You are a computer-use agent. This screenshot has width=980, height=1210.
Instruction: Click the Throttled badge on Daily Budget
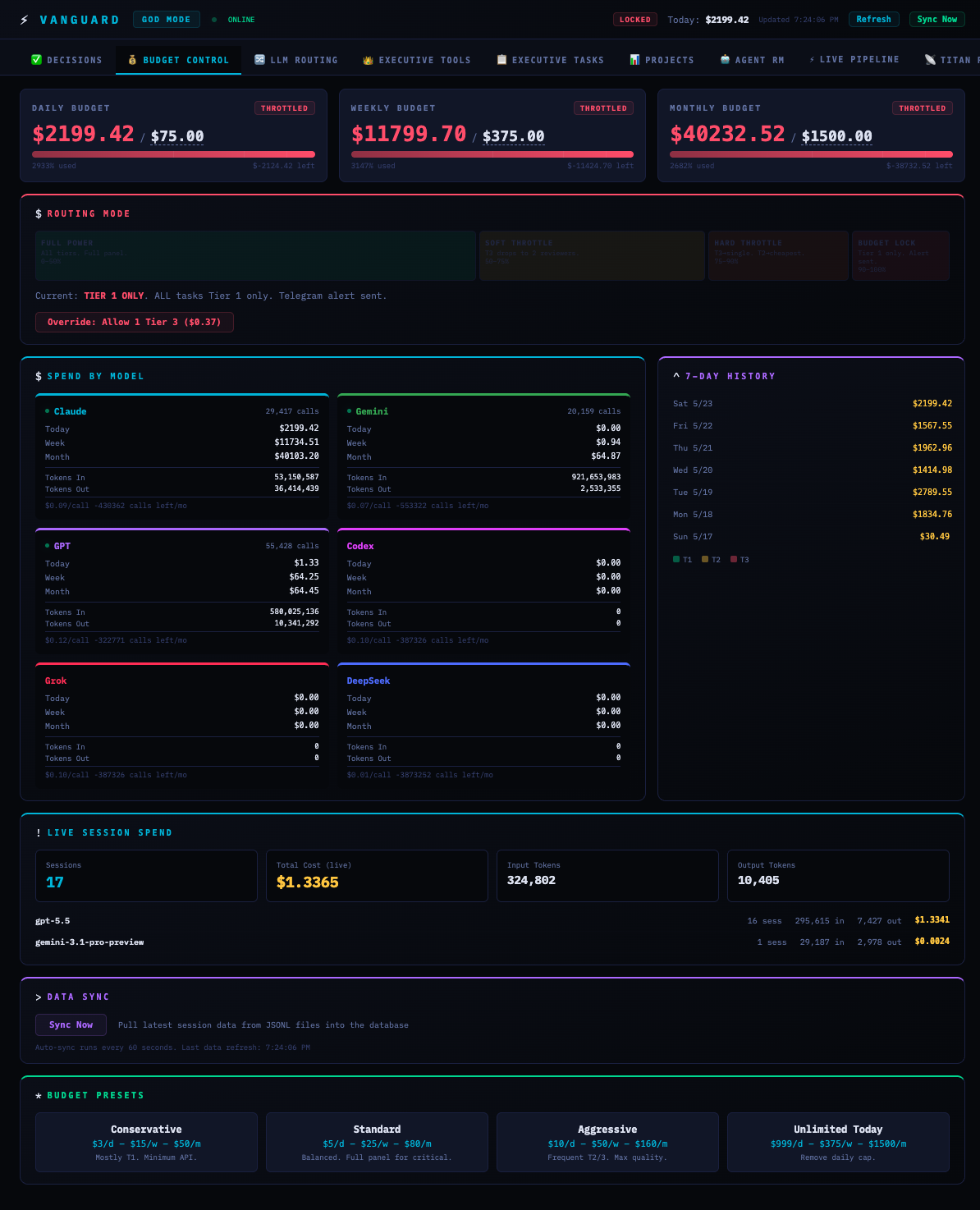coord(285,108)
